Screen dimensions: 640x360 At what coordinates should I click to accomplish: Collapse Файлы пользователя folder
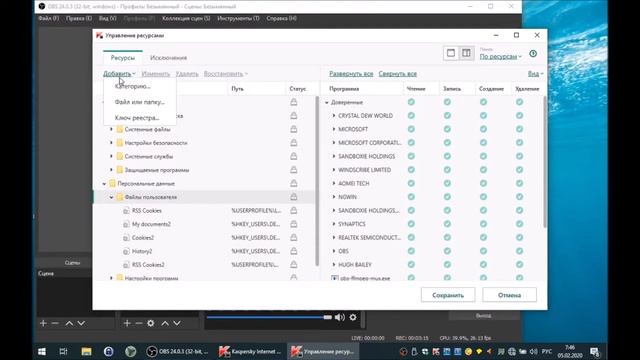click(x=111, y=197)
